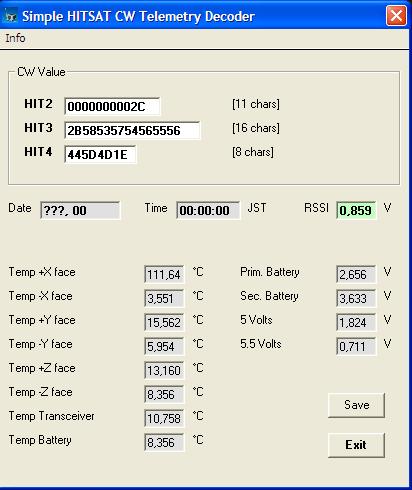Click the Exit button
The height and width of the screenshot is (490, 412).
coord(356,445)
